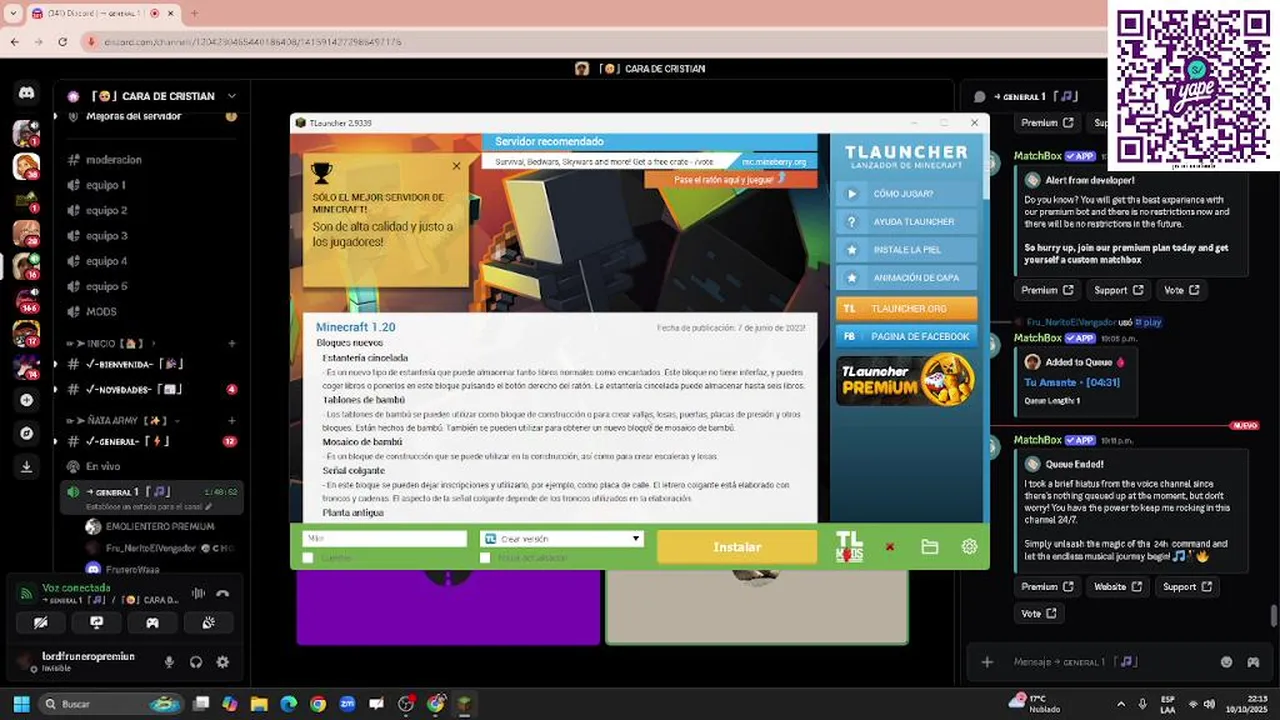
Task: Click the browser address bar
Action: 590,42
